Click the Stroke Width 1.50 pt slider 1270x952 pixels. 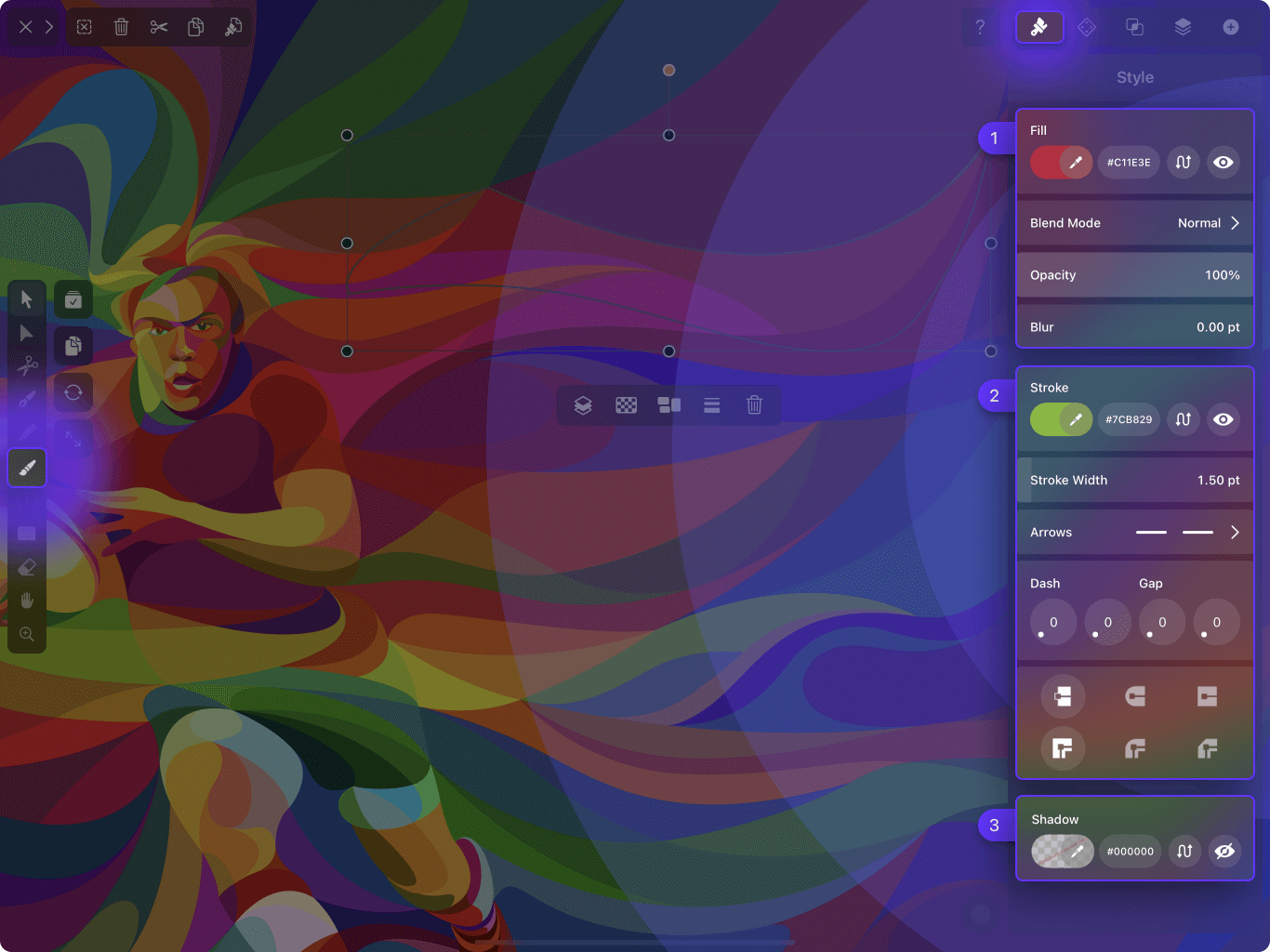(1135, 481)
